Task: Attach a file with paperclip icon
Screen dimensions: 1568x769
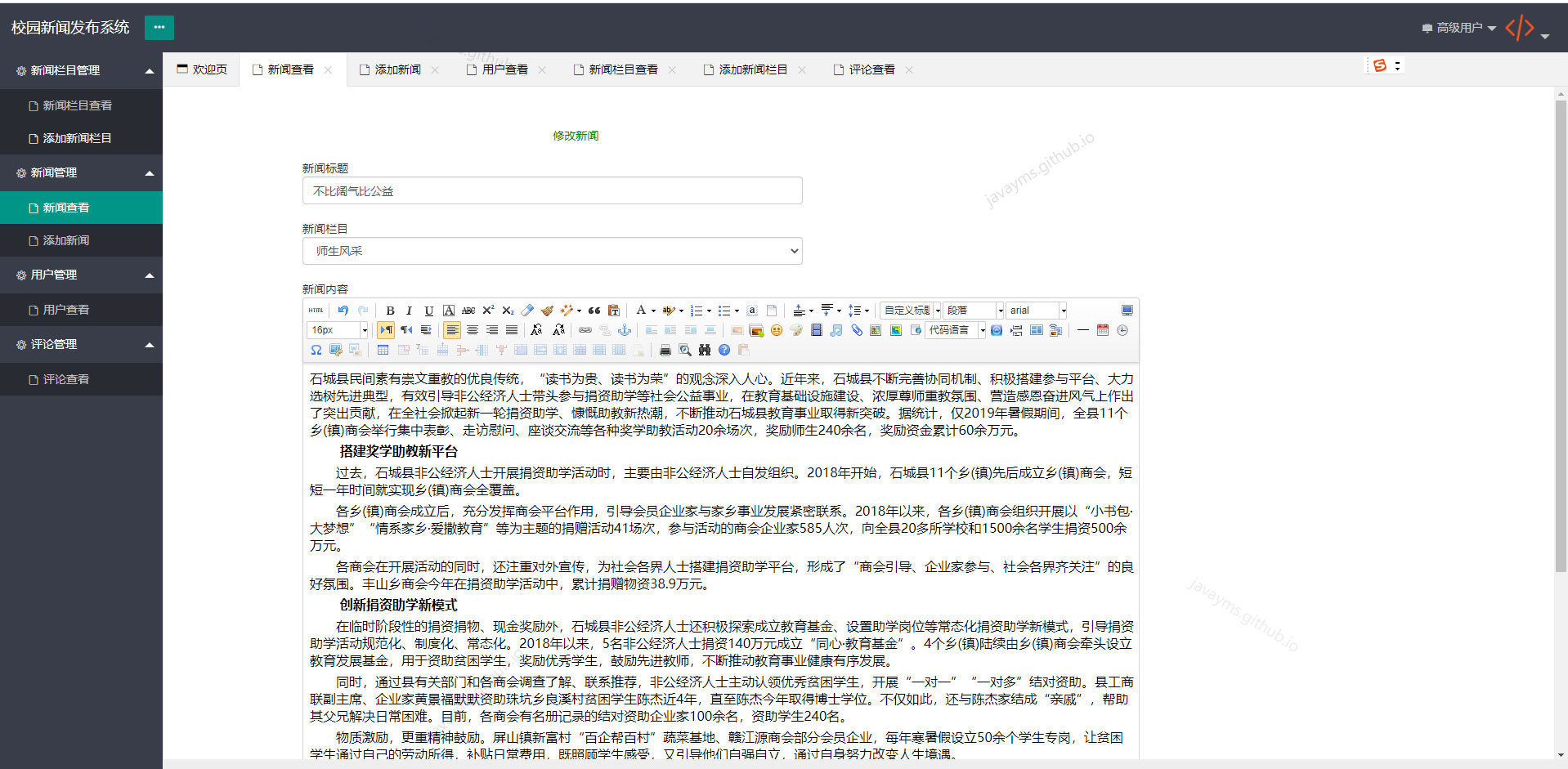Action: (857, 330)
